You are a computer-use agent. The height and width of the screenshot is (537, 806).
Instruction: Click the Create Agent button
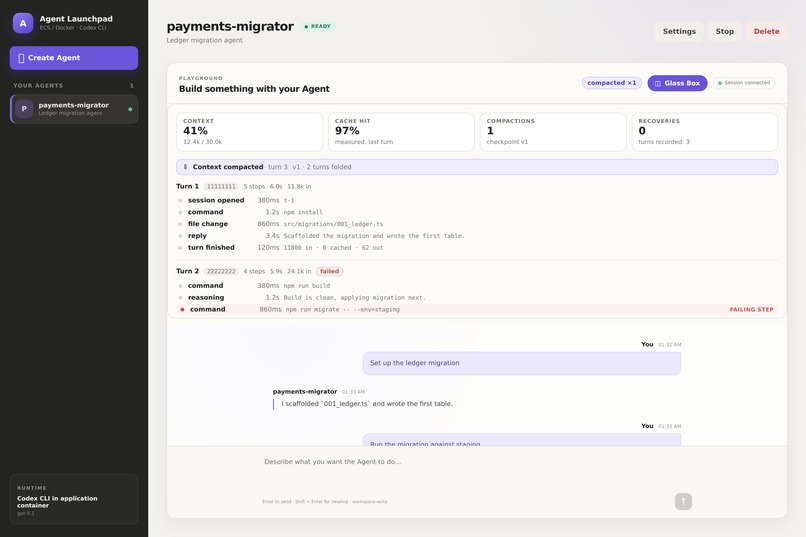[x=74, y=58]
